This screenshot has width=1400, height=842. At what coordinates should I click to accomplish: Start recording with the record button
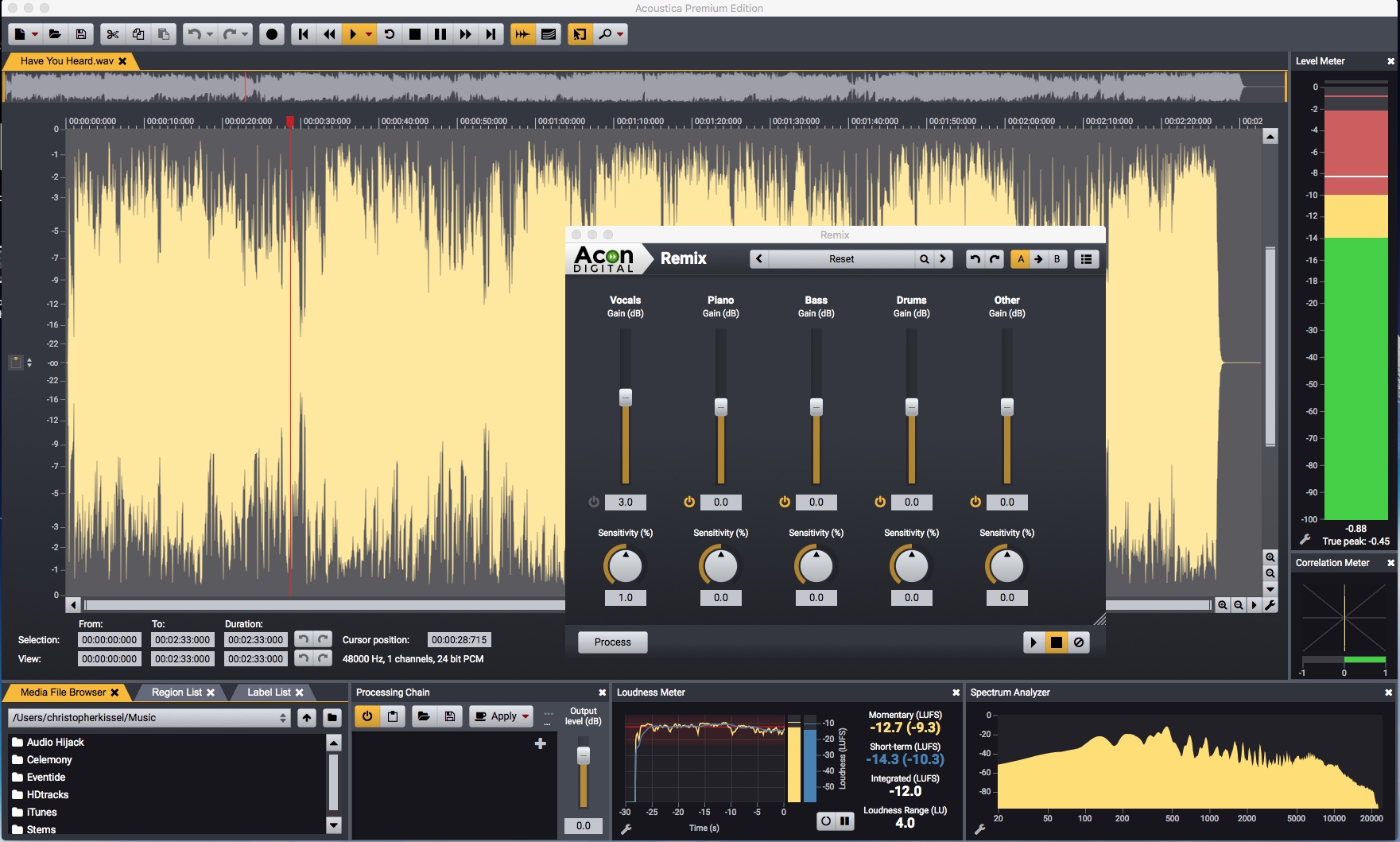coord(272,34)
